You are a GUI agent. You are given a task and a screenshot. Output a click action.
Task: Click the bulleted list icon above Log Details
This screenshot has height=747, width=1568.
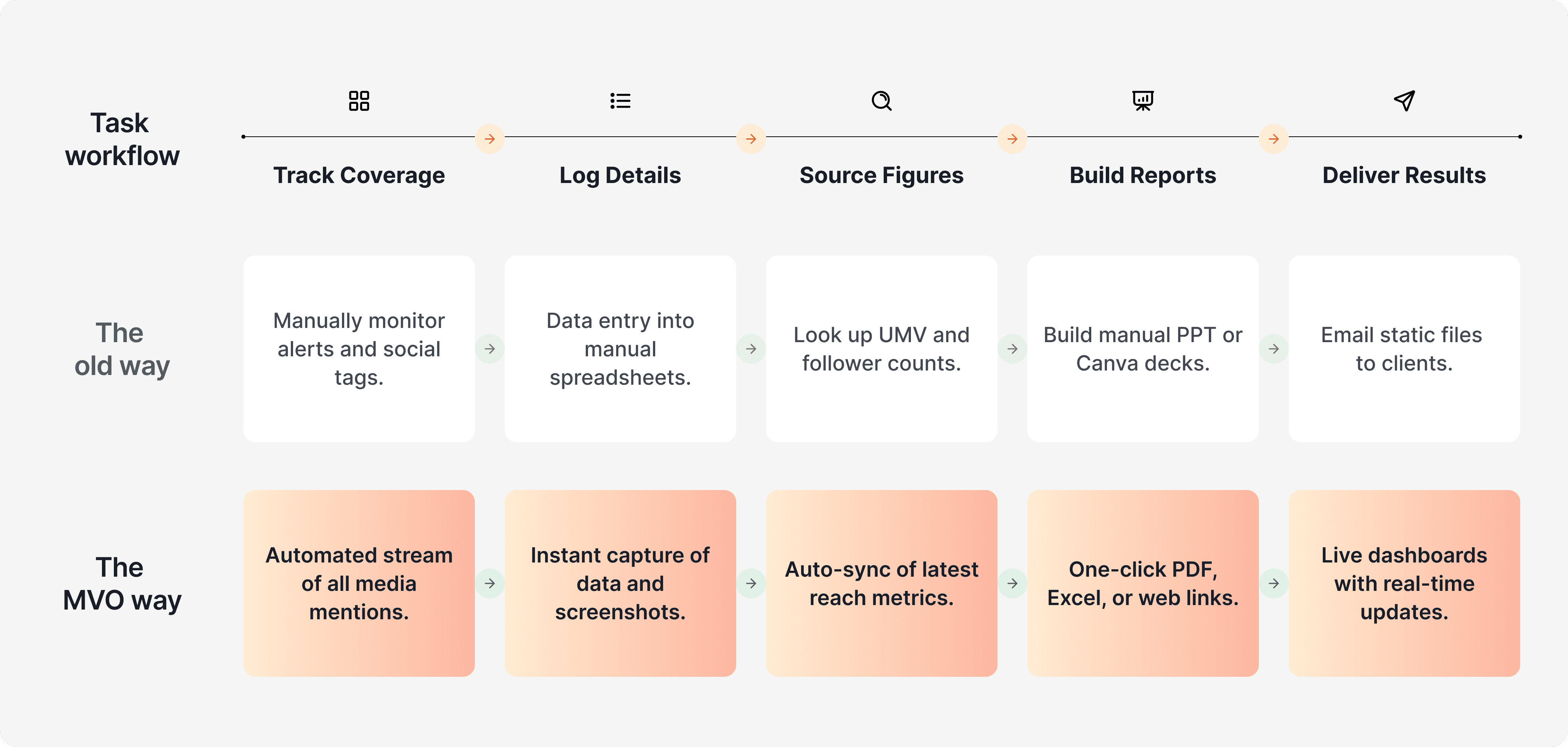[620, 100]
